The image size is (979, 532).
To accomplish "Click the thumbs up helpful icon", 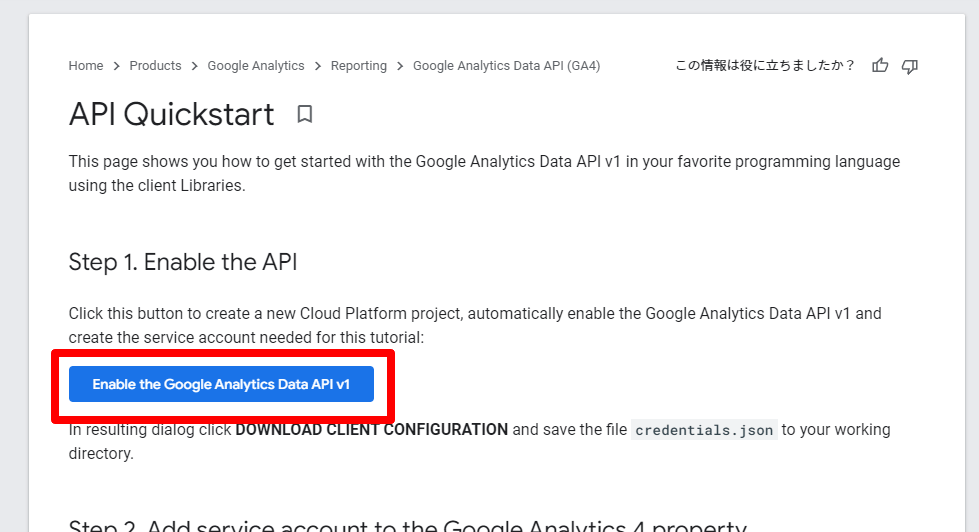I will 880,66.
